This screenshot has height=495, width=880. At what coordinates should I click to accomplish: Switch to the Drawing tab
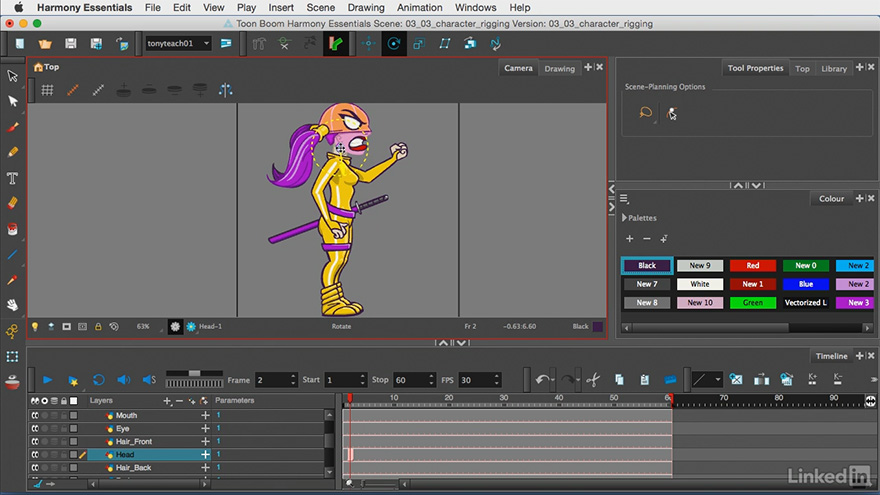pyautogui.click(x=559, y=68)
